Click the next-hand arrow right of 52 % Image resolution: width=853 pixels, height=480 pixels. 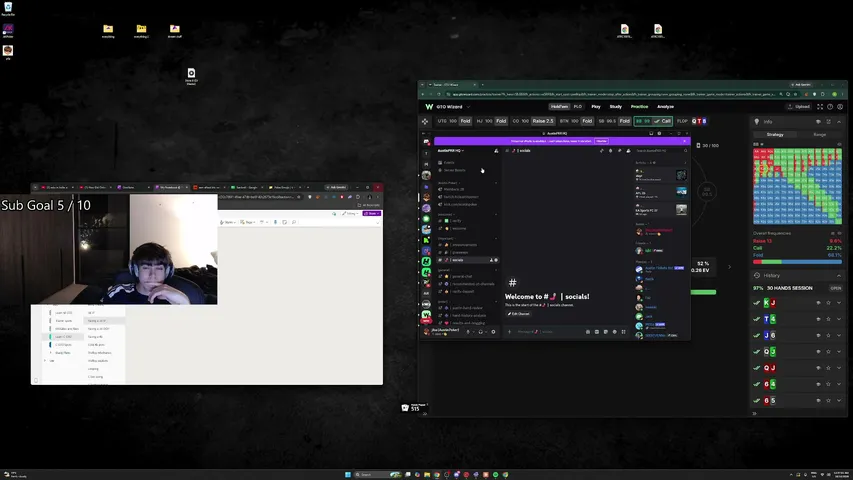(730, 267)
